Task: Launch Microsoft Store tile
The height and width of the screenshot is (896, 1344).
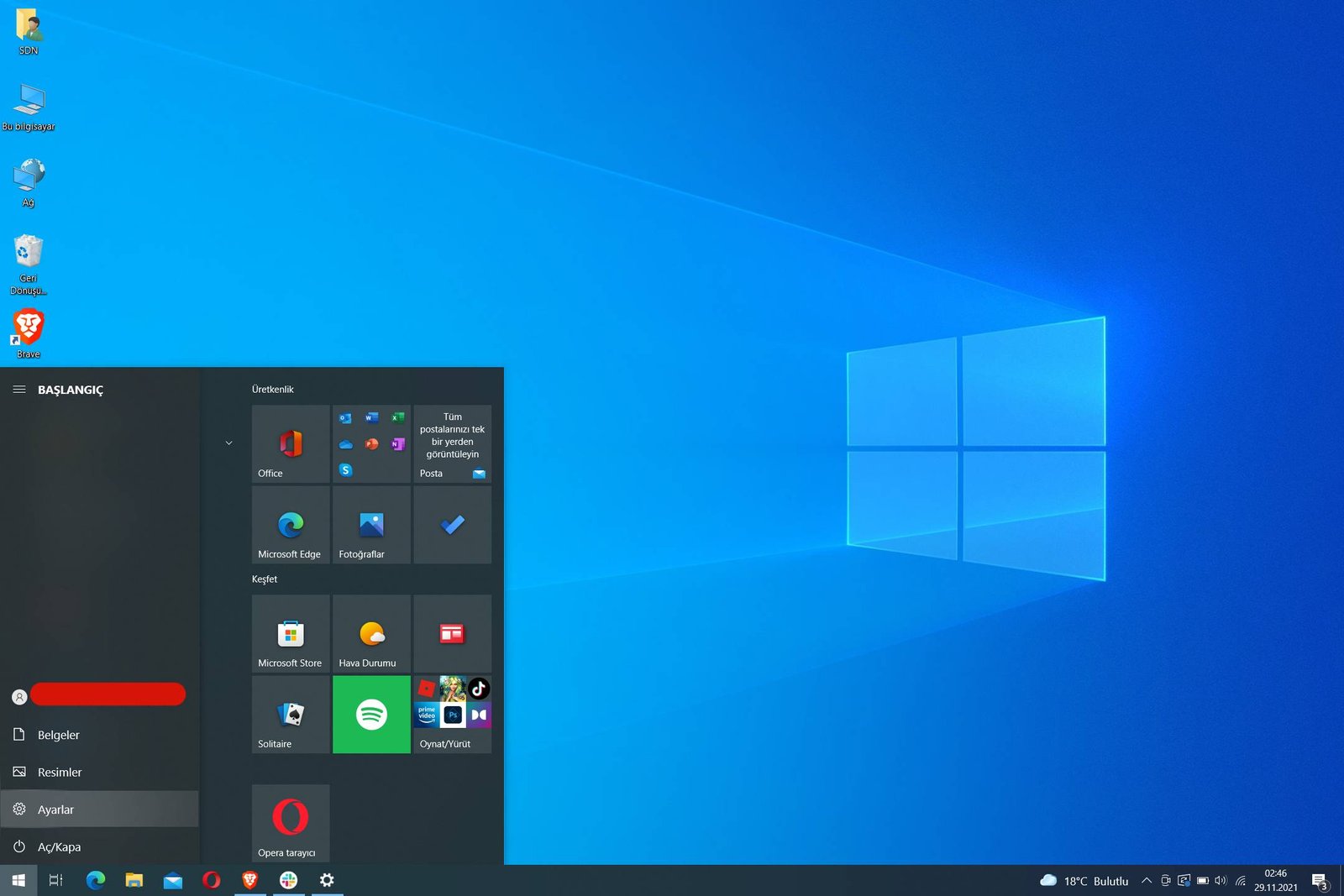Action: (x=291, y=633)
